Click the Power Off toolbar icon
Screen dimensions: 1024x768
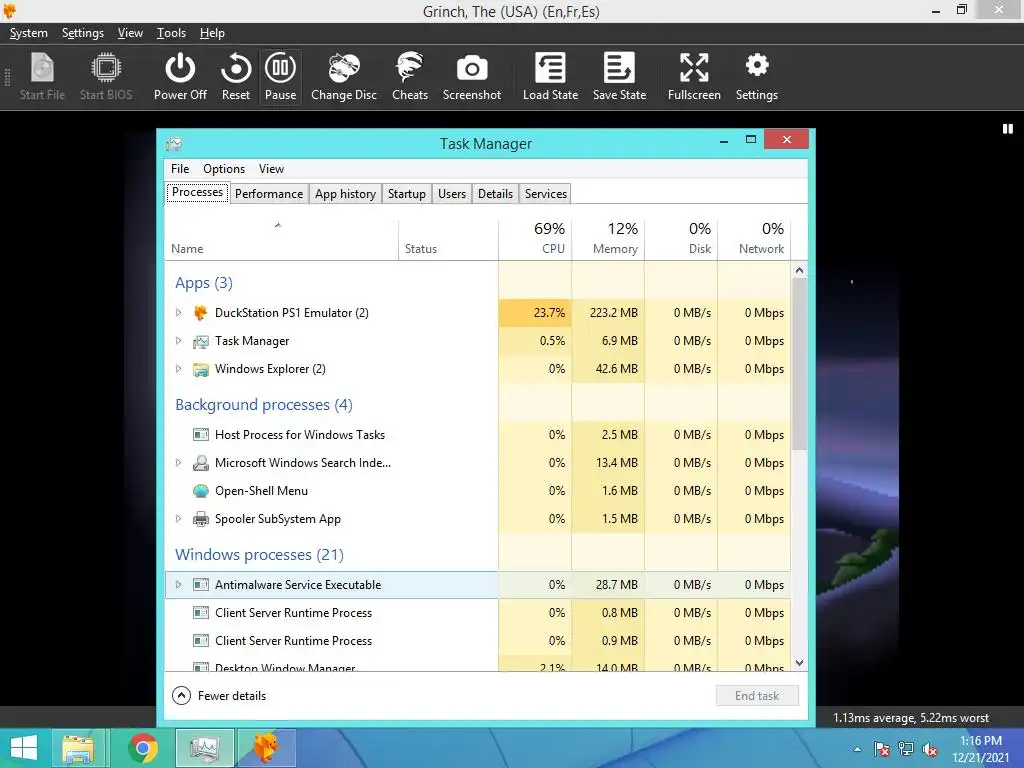click(180, 77)
